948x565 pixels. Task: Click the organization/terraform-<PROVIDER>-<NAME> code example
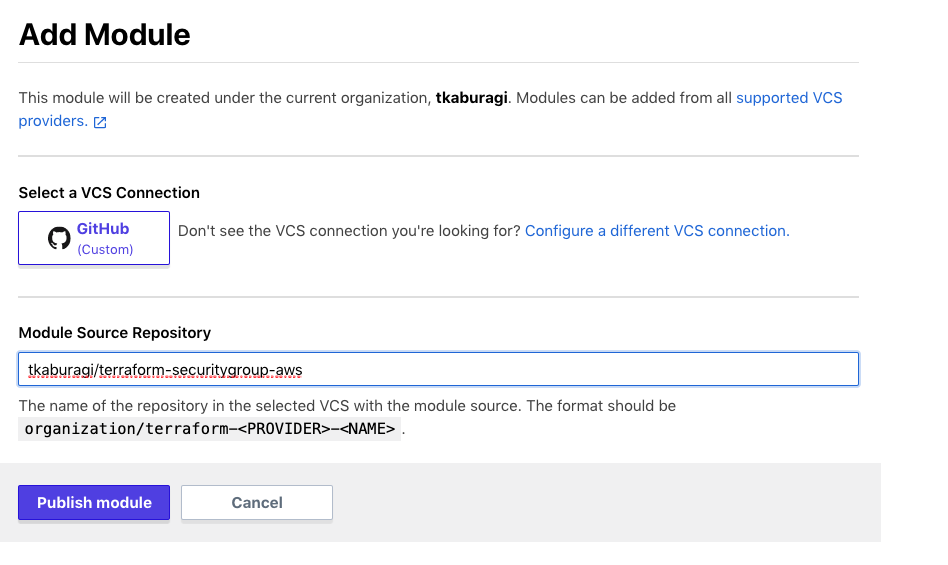coord(210,430)
